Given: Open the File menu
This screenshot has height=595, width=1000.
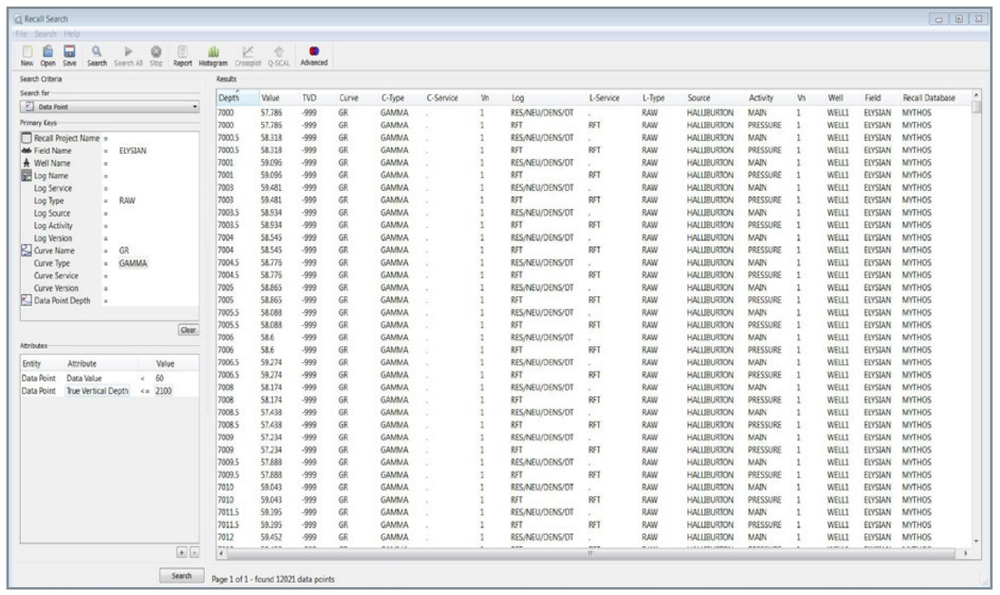Looking at the screenshot, I should tap(21, 34).
